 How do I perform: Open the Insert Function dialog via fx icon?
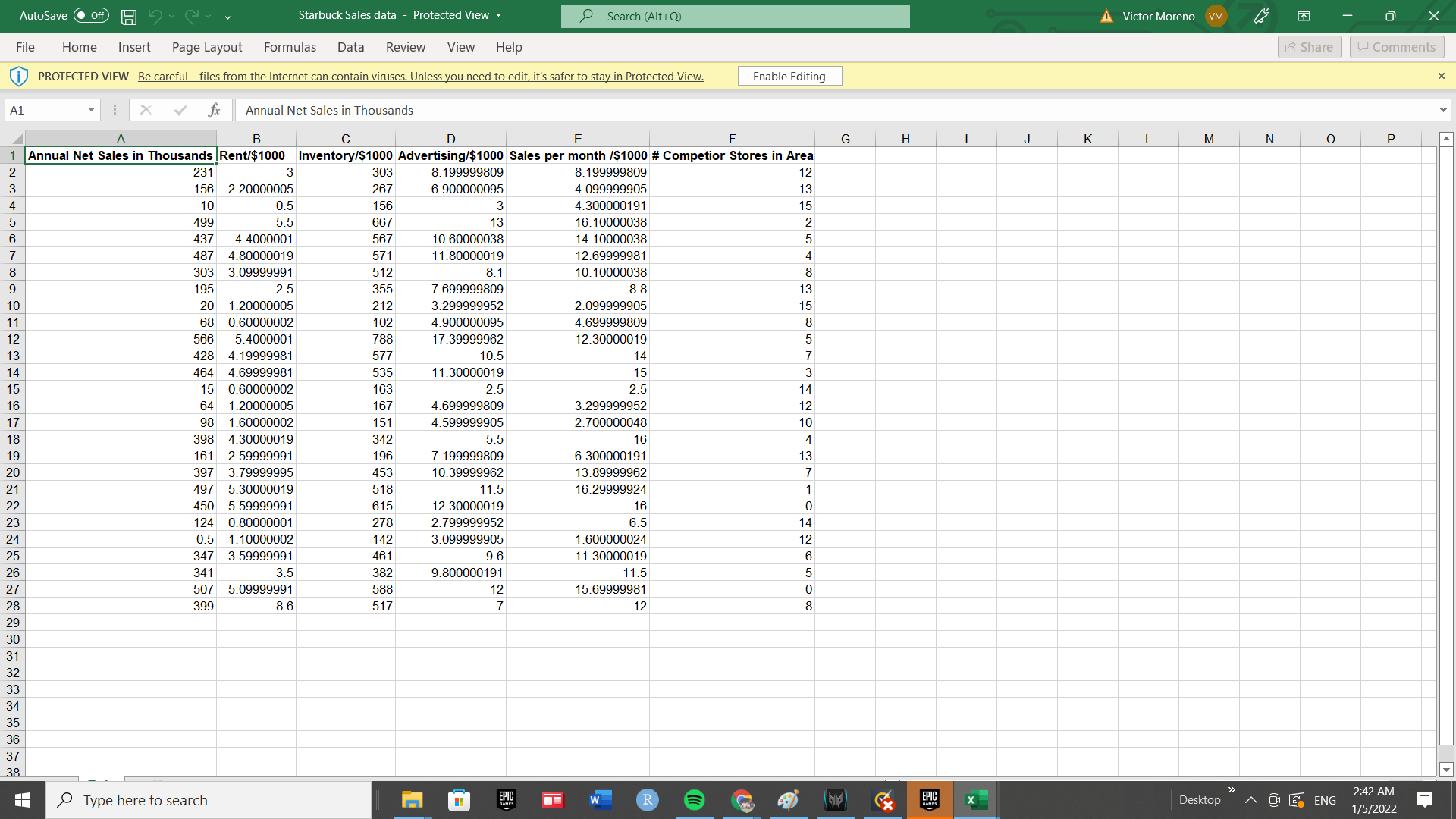215,110
